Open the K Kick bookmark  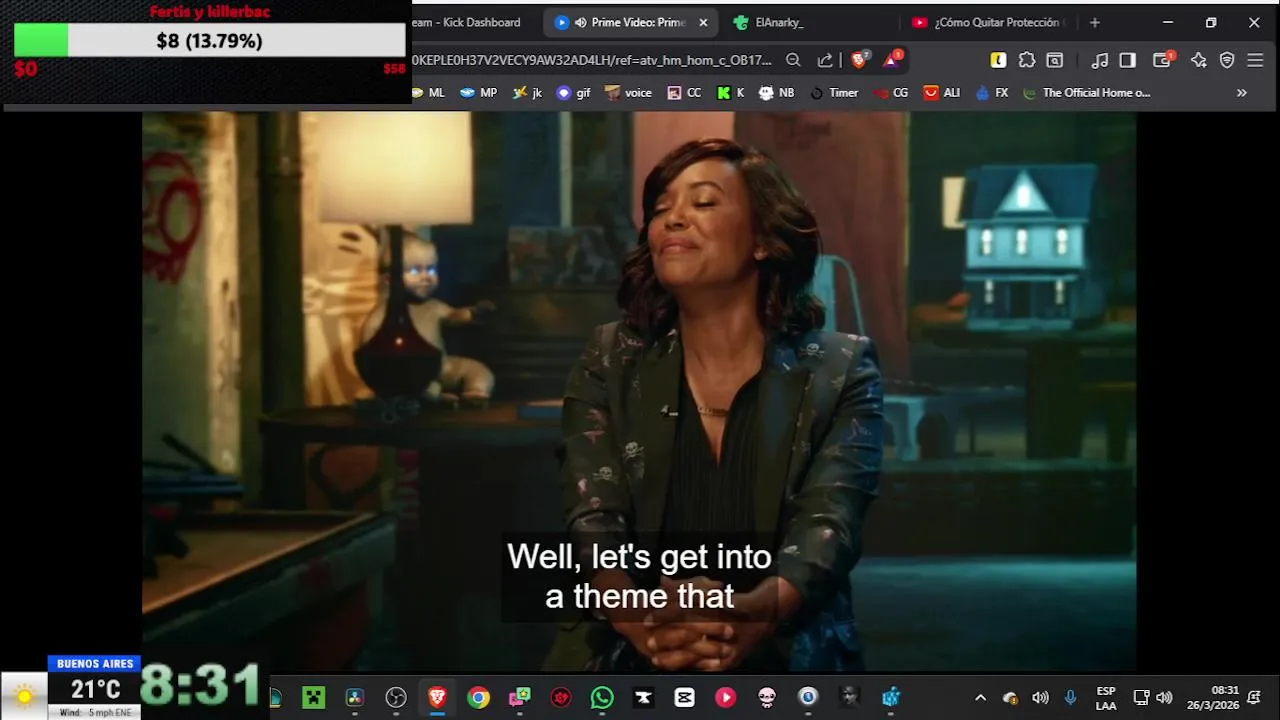731,93
